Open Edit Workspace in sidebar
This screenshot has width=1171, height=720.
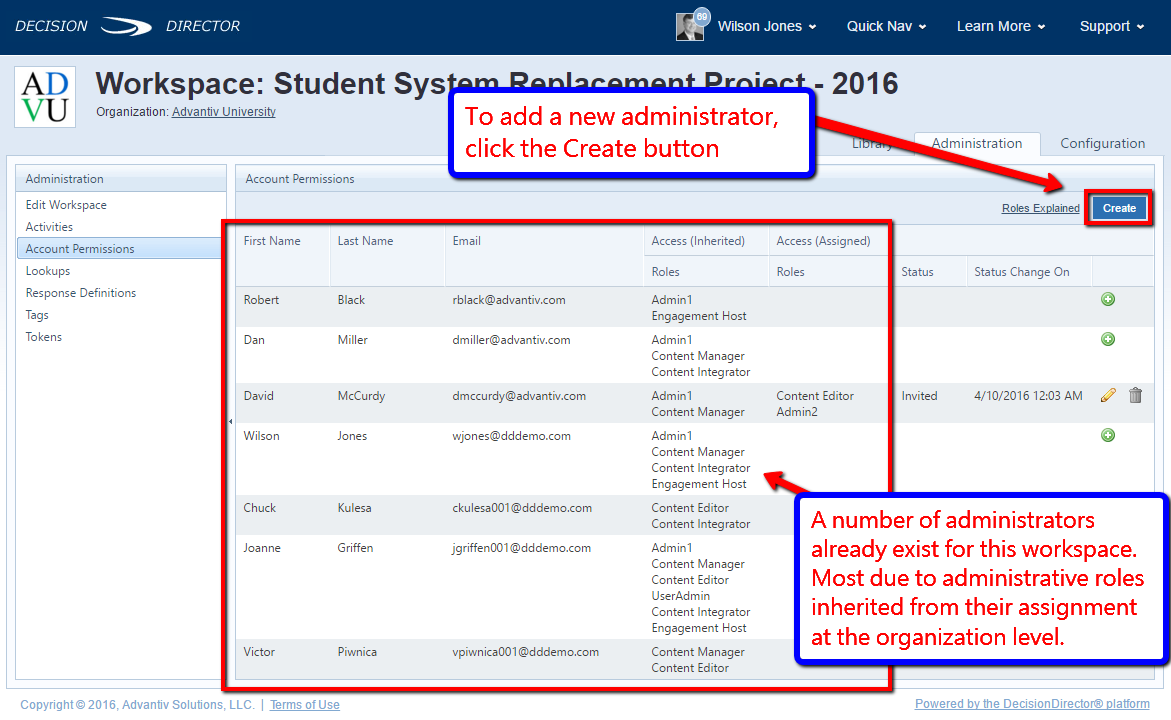(66, 205)
